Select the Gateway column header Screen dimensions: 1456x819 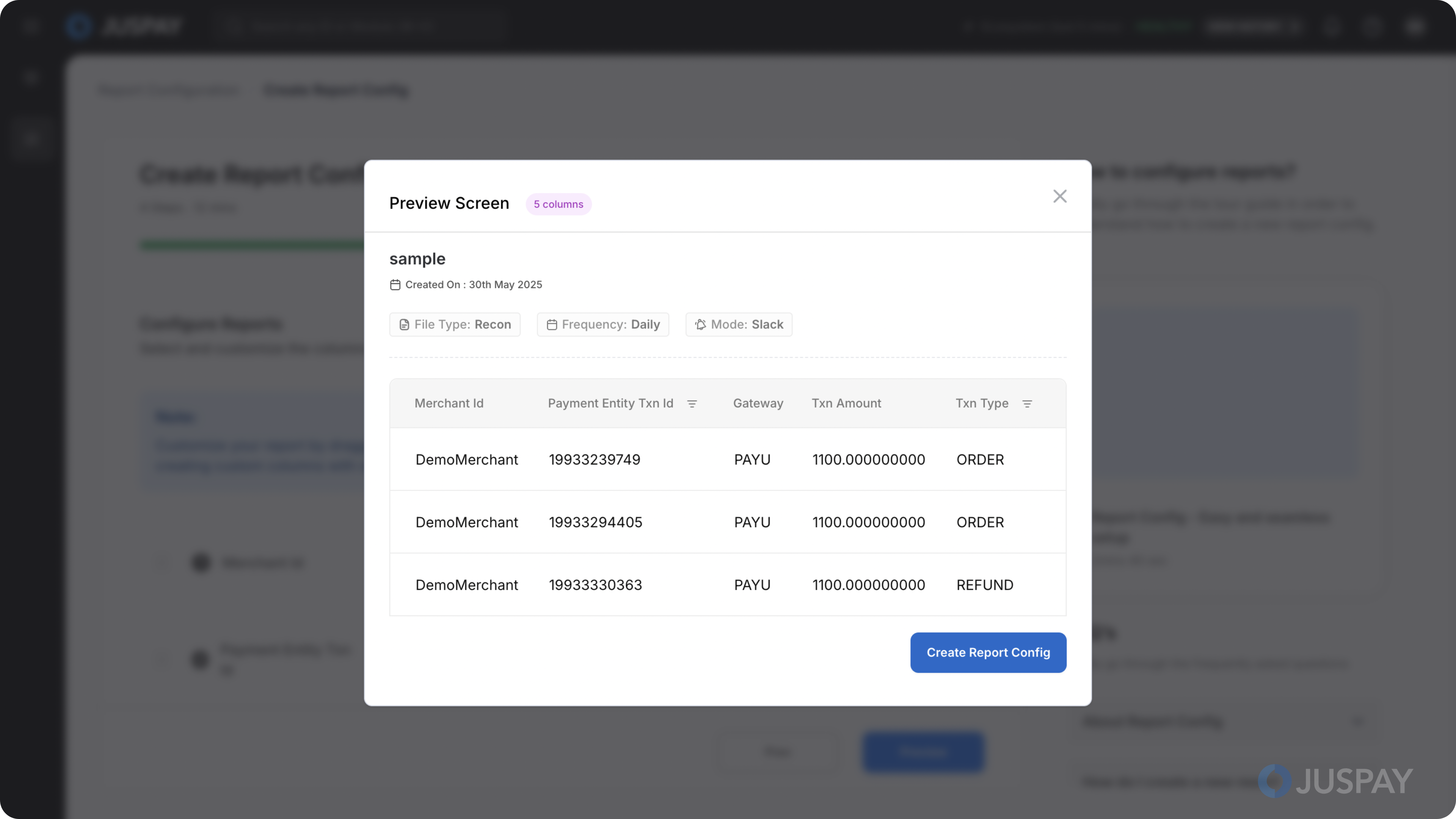(758, 403)
